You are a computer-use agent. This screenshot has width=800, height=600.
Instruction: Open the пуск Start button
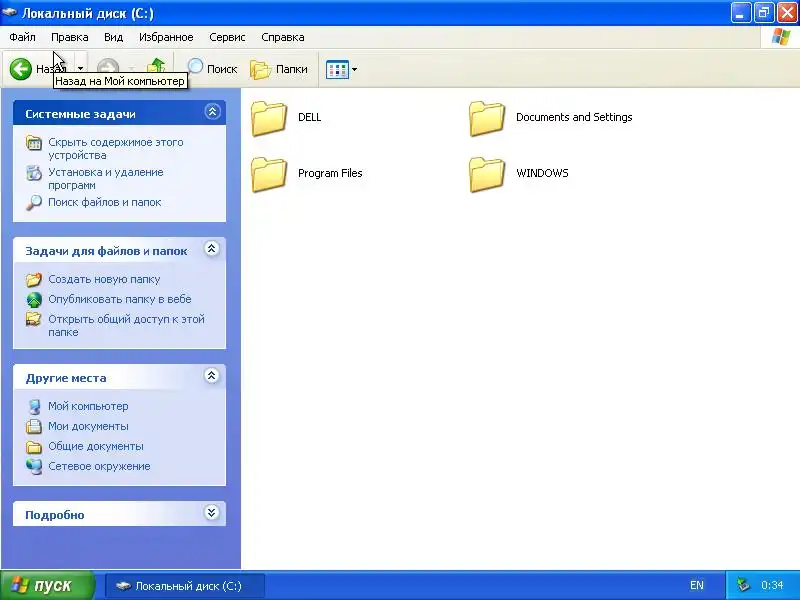(x=47, y=585)
